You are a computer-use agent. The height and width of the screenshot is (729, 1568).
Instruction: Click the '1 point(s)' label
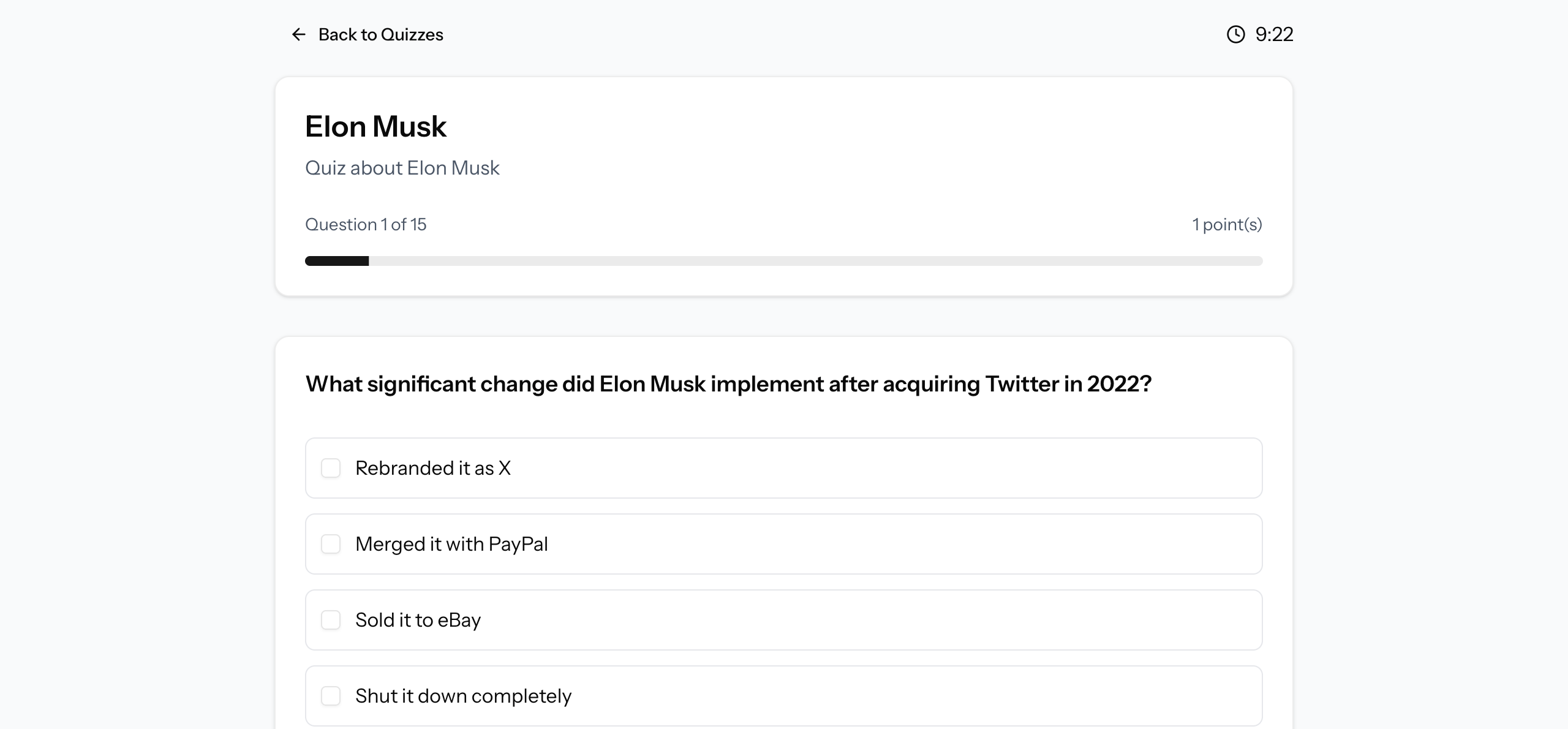click(x=1227, y=224)
